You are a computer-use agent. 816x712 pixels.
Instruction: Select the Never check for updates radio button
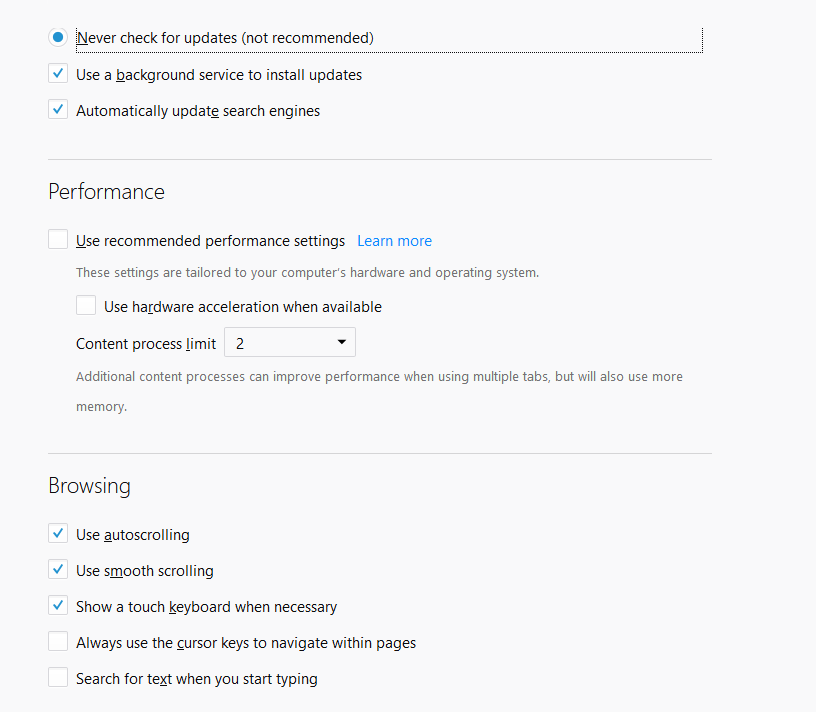(x=58, y=38)
